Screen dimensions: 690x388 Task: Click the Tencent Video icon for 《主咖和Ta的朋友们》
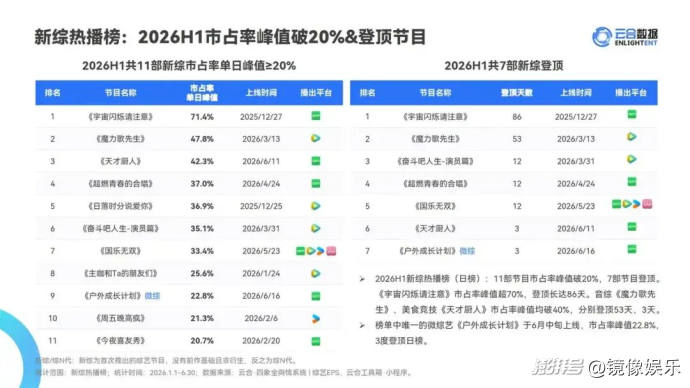[x=316, y=274]
